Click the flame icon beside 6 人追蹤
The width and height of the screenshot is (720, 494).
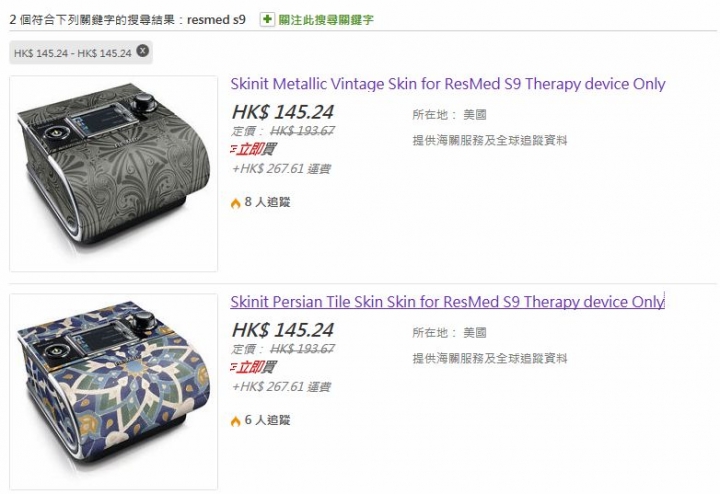(x=236, y=421)
